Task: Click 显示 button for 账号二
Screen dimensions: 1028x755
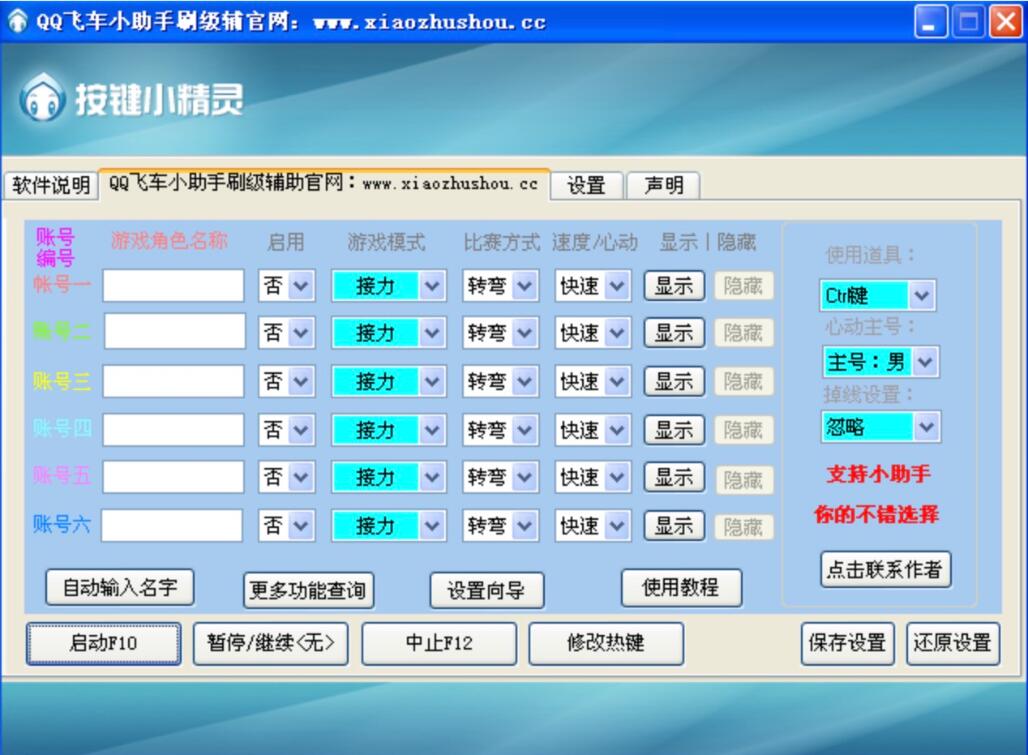Action: tap(674, 333)
